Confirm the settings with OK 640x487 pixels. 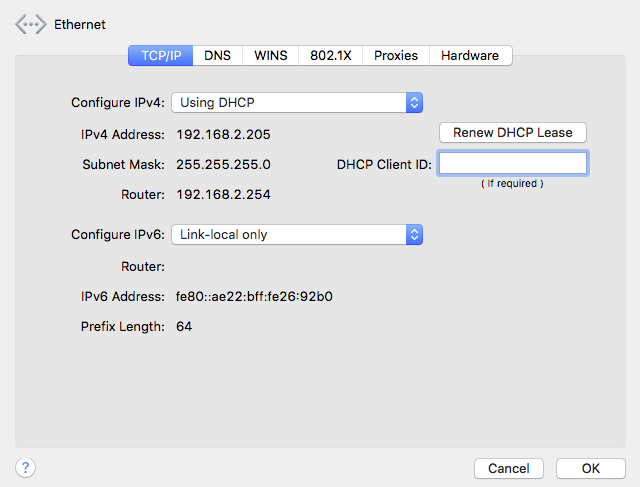tap(590, 468)
